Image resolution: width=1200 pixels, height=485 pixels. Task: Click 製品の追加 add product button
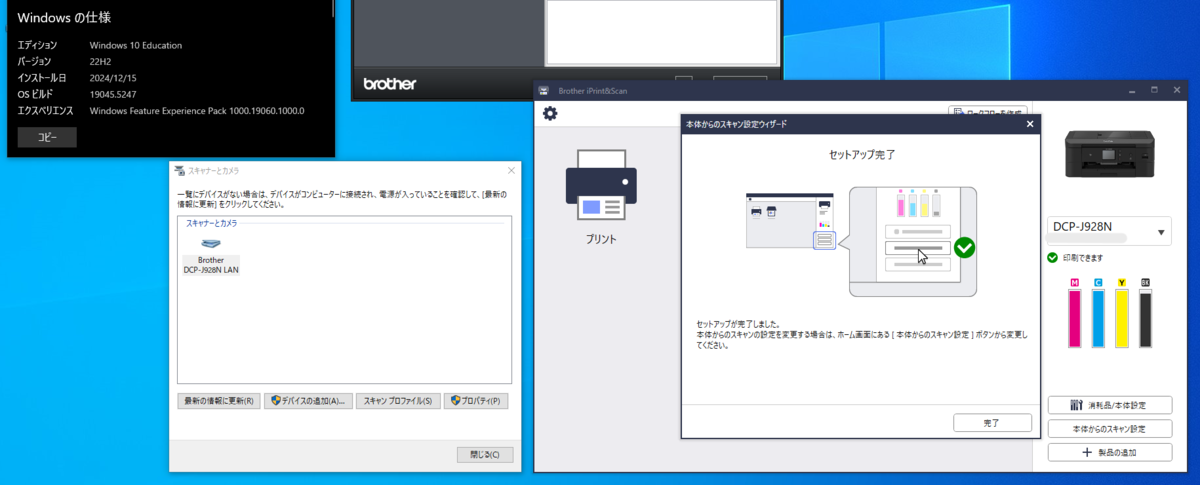pyautogui.click(x=1109, y=452)
